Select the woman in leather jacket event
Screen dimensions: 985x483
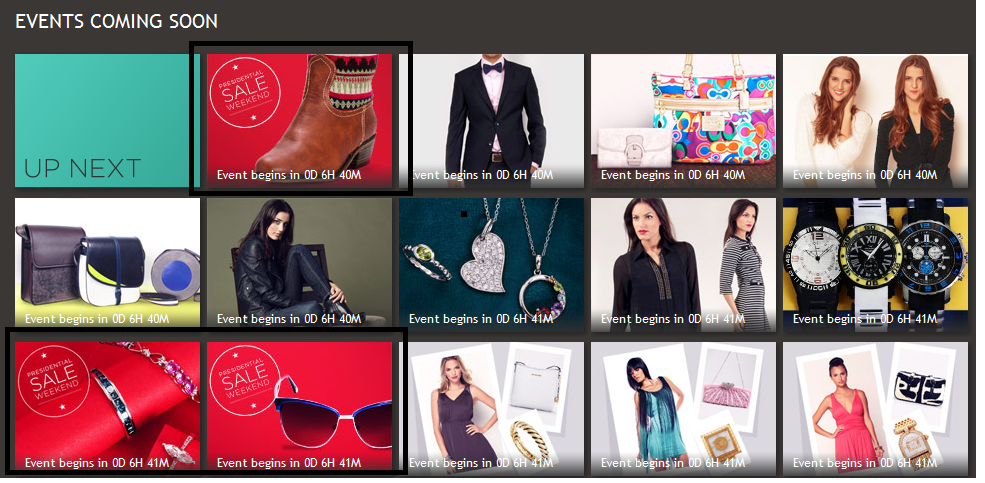click(299, 264)
